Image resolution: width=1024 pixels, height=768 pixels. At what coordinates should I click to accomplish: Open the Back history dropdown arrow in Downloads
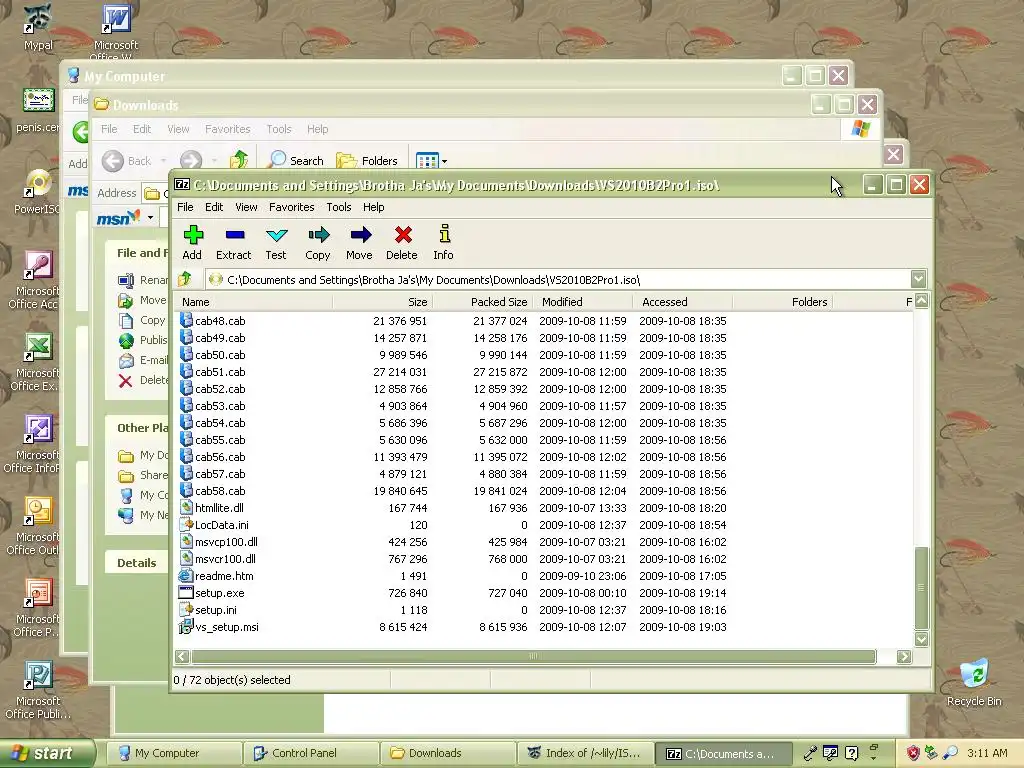pos(163,161)
